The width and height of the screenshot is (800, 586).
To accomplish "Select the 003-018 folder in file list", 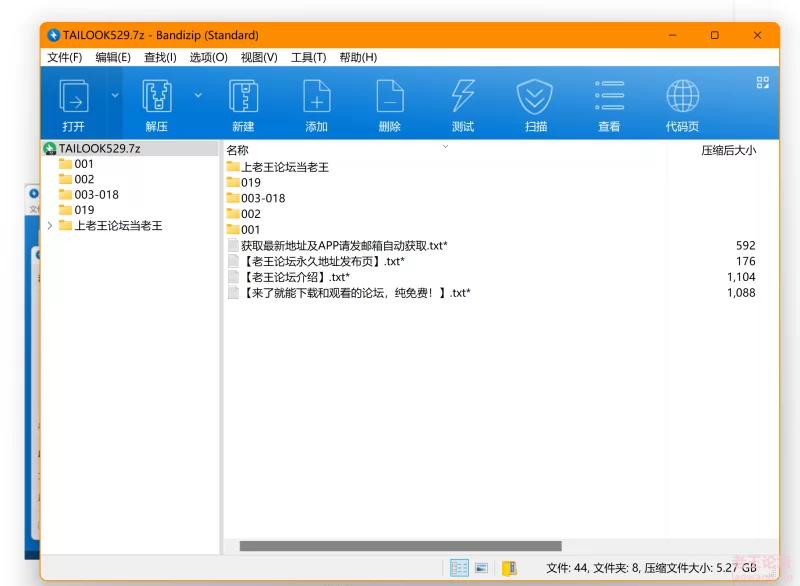I will 263,198.
